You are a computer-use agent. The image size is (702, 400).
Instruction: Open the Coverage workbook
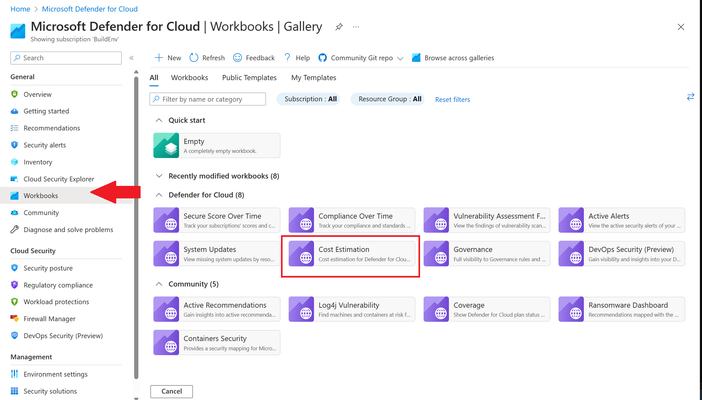[x=487, y=309]
